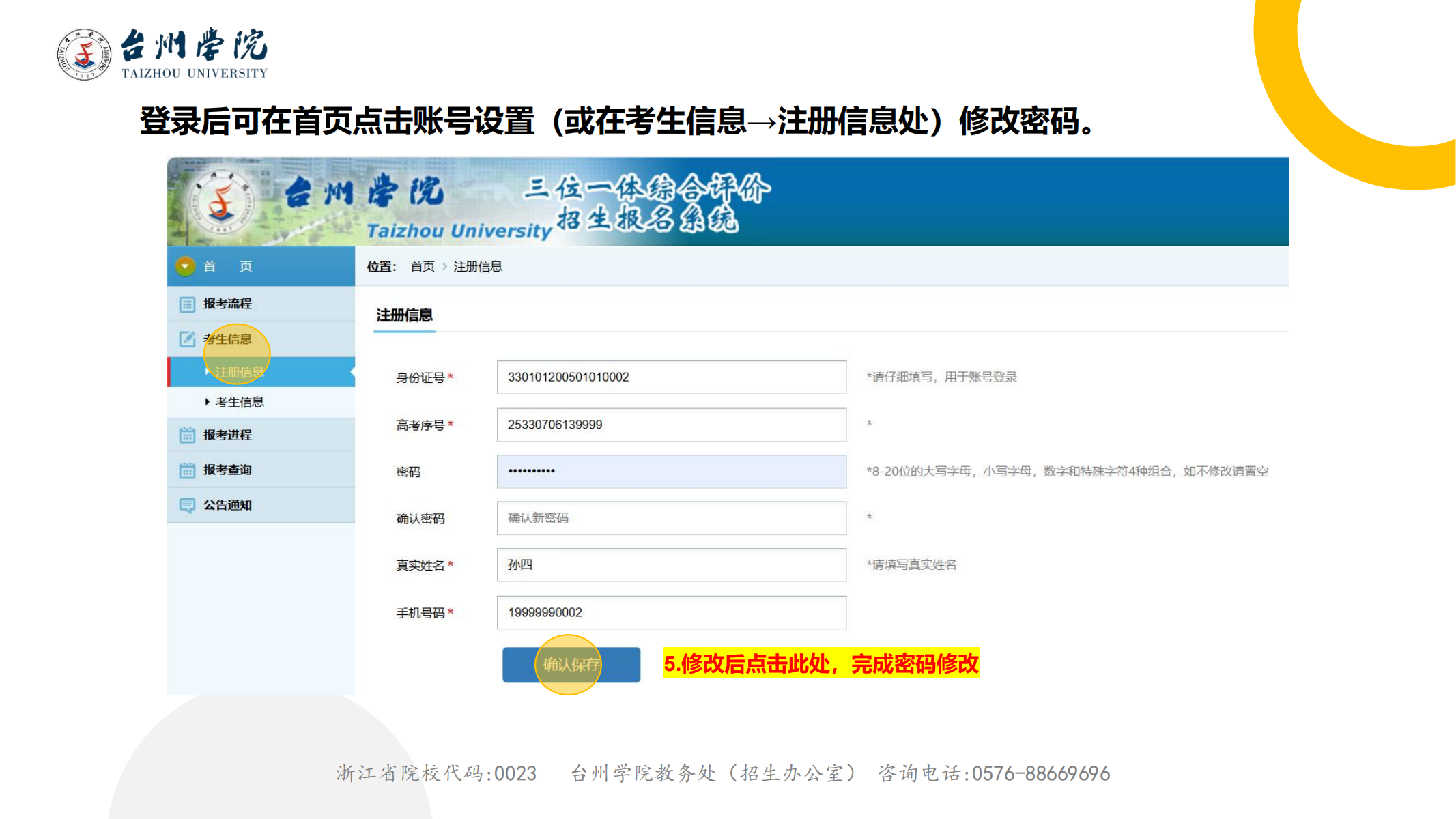Click the 请填写真实姓名 hint text
Screen dimensions: 1456x819
pyautogui.click(x=911, y=564)
